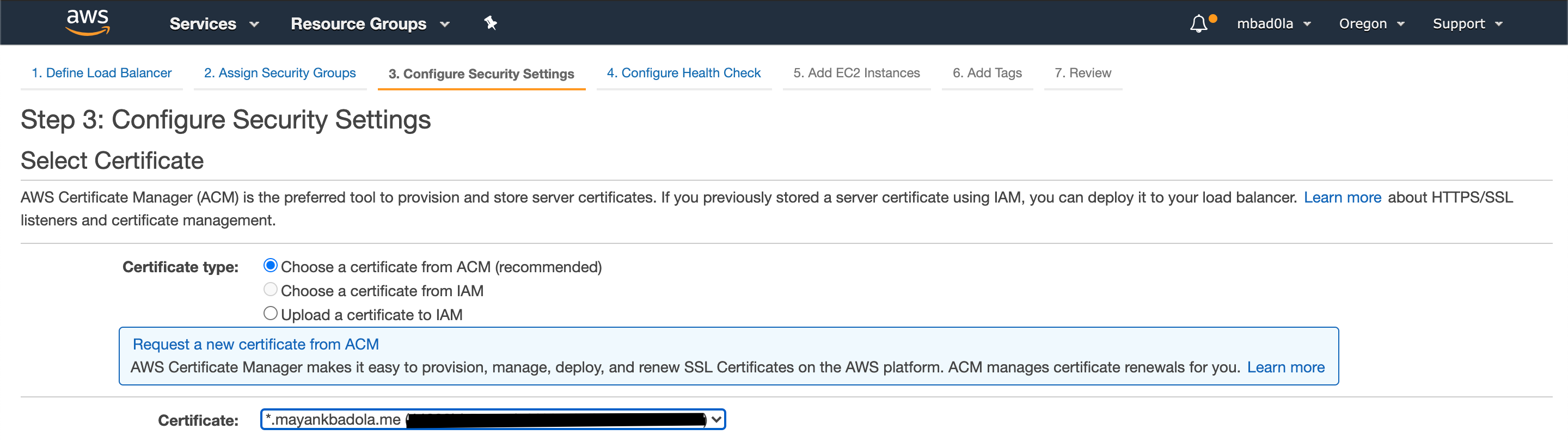This screenshot has height=441, width=1568.
Task: Select Choose a certificate from IAM radio
Action: [x=270, y=289]
